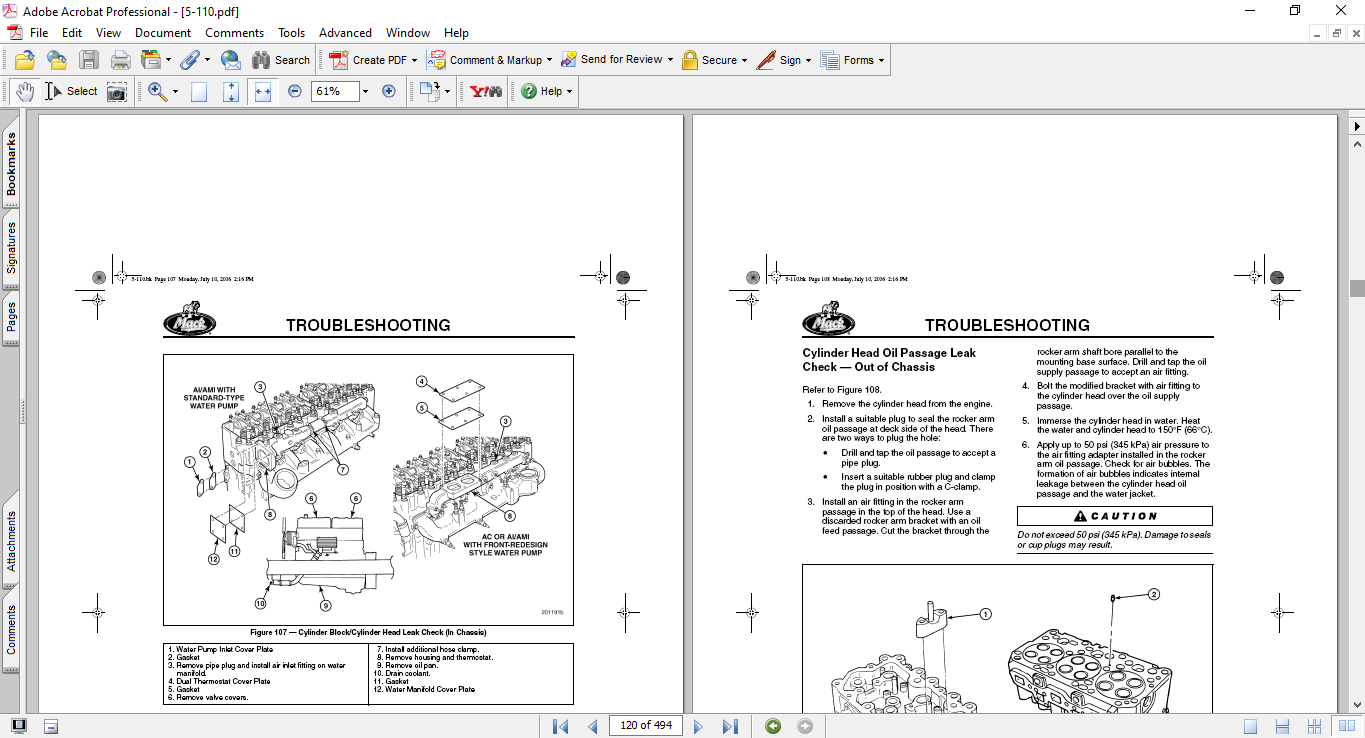Click the Email globe envelope icon
Image resolution: width=1365 pixels, height=738 pixels.
pyautogui.click(x=230, y=60)
